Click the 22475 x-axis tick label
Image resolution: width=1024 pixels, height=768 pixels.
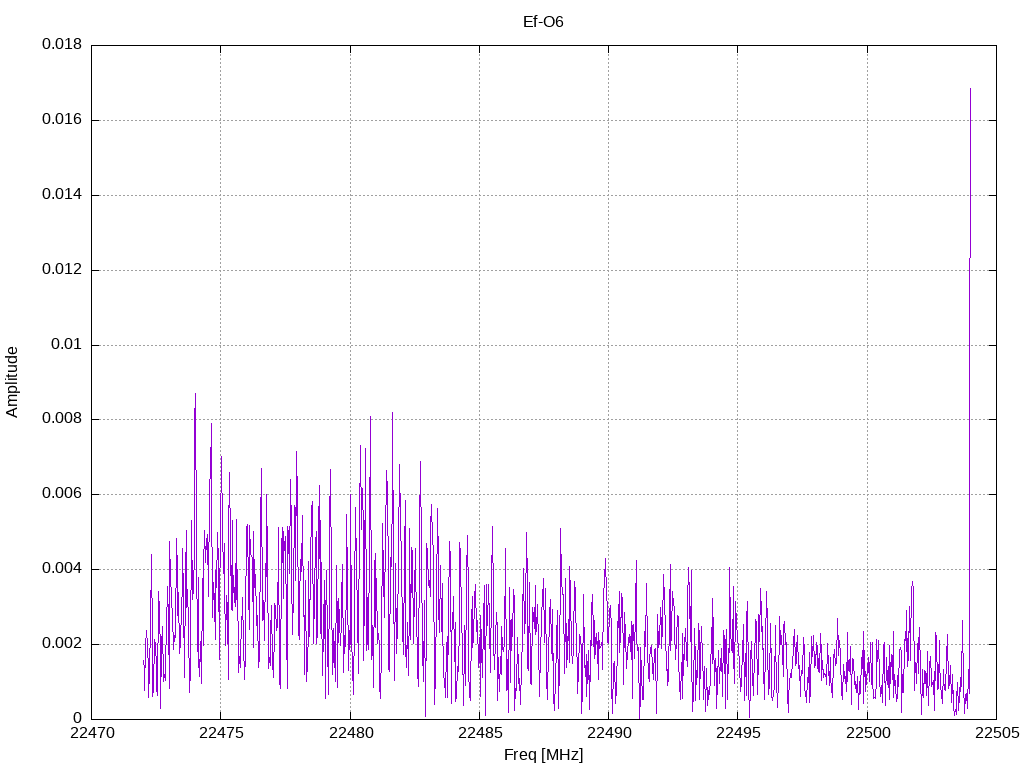[x=221, y=733]
